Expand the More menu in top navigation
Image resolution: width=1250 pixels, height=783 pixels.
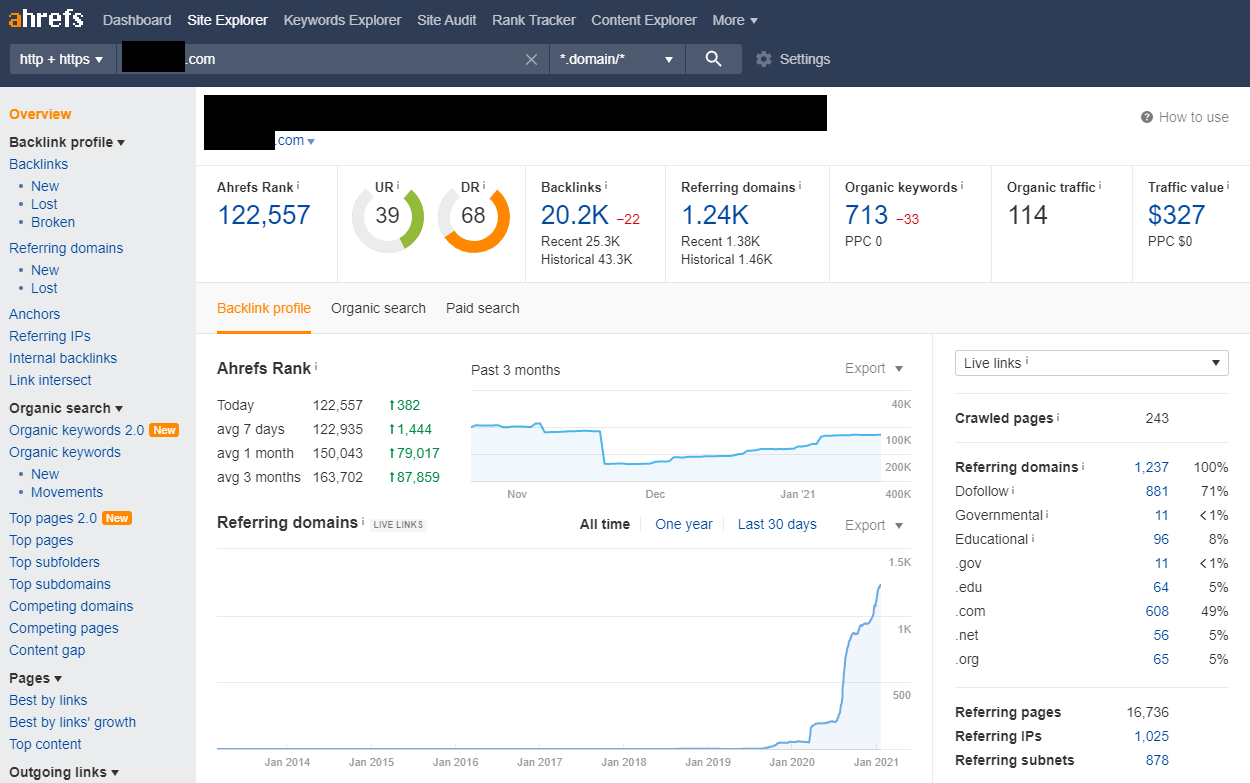coord(735,20)
